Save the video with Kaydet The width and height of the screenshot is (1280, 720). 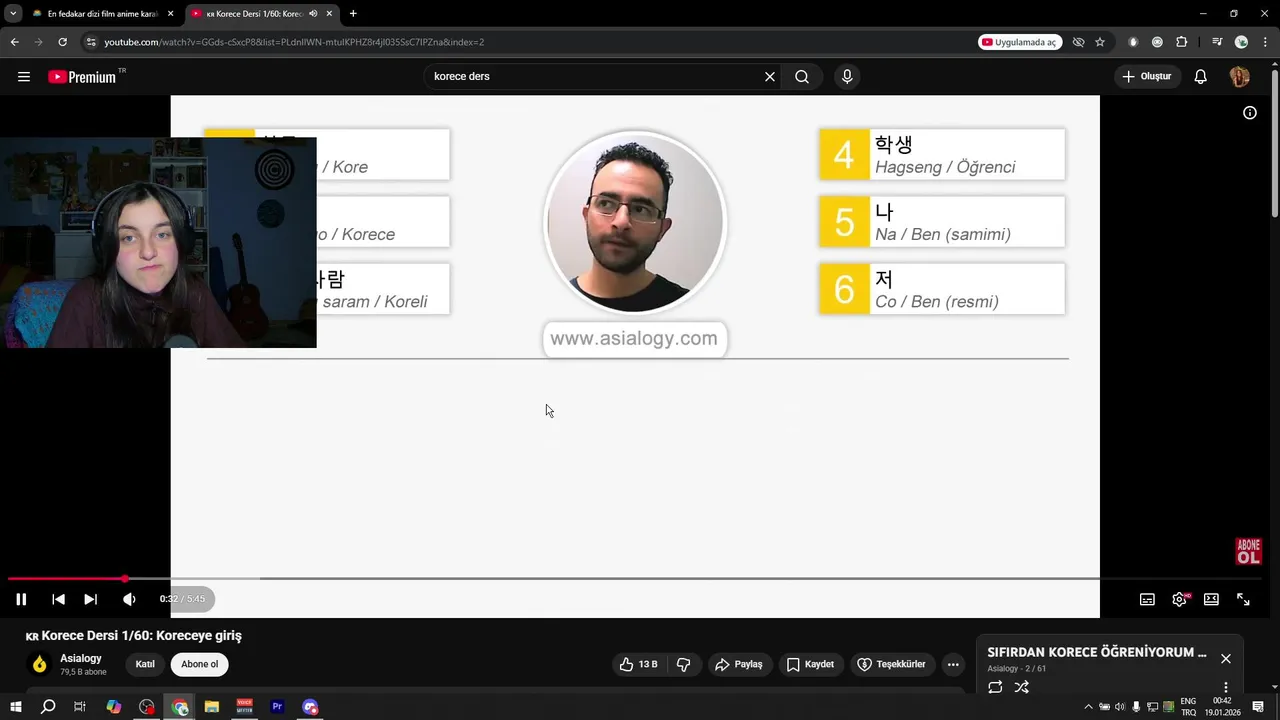(810, 664)
